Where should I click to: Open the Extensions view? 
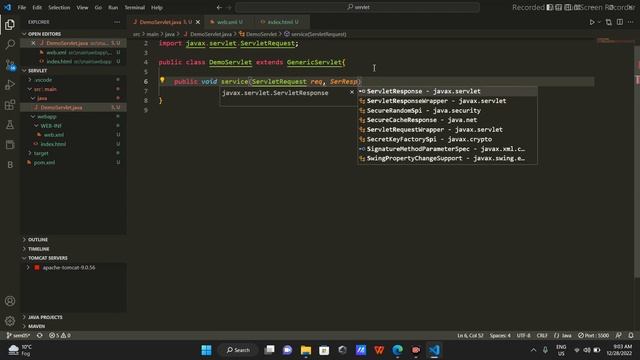point(10,105)
